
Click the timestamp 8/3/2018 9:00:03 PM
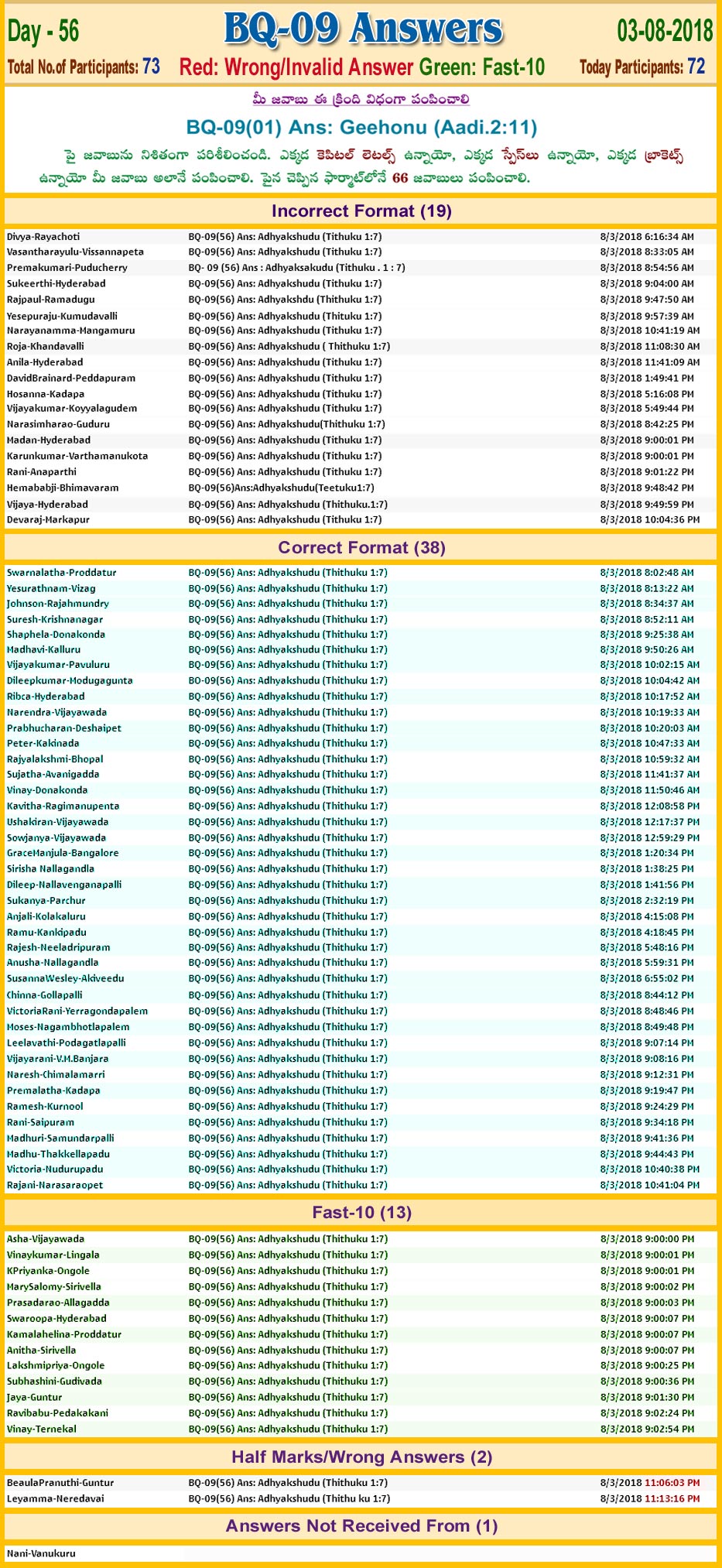(647, 1303)
